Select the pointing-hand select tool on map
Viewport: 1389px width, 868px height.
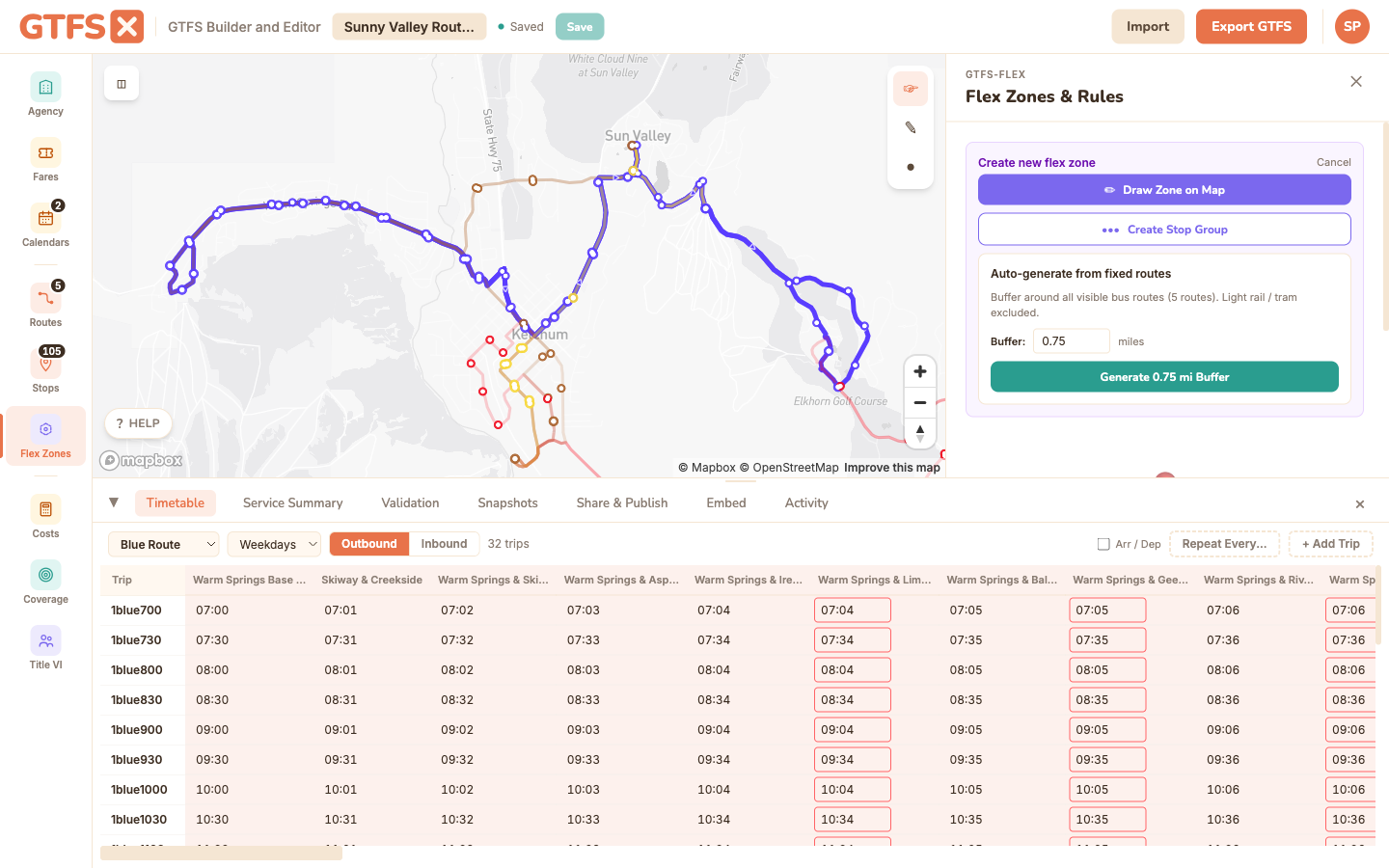coord(910,89)
